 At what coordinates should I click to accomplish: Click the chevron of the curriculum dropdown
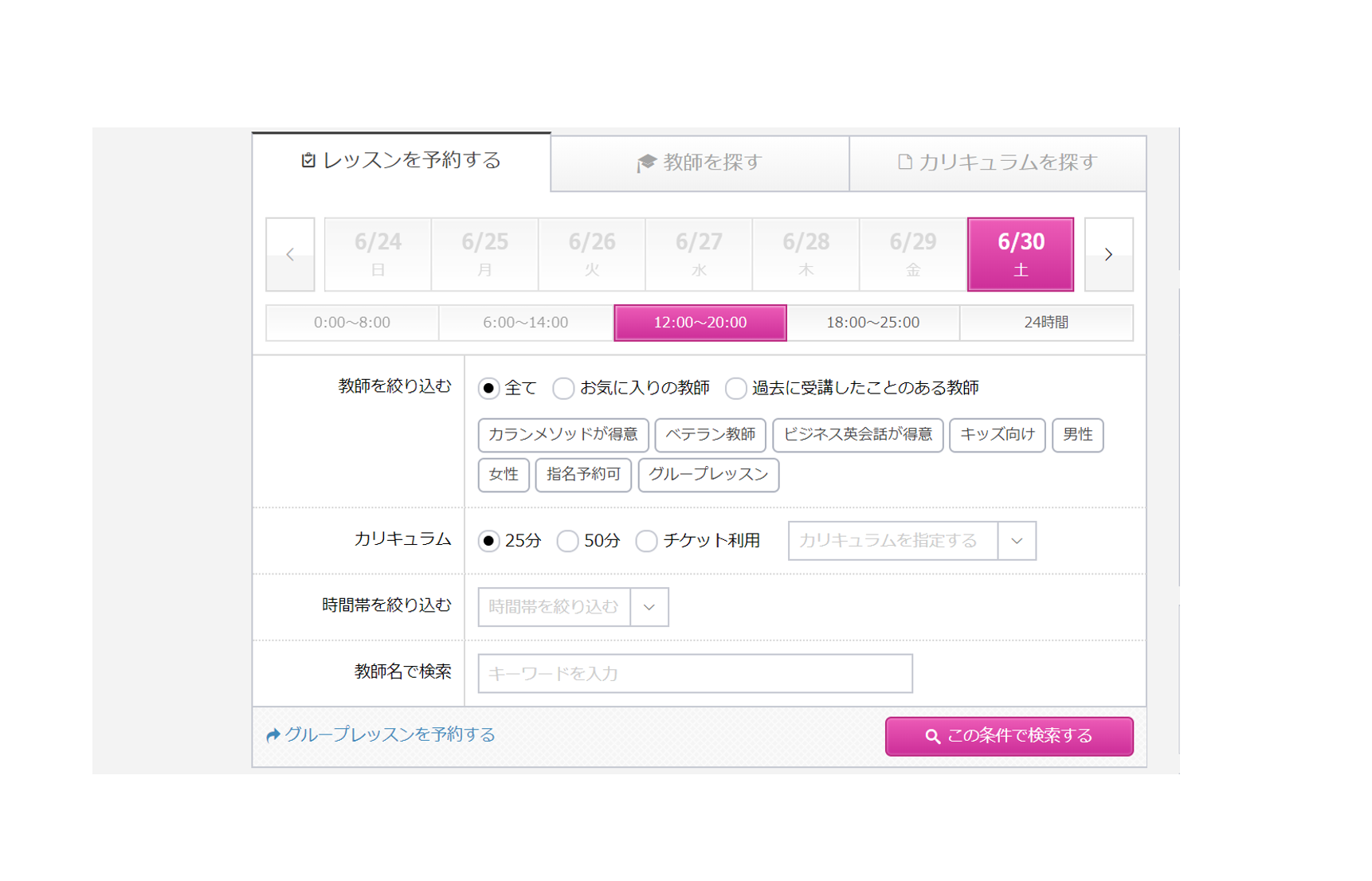coord(1017,541)
